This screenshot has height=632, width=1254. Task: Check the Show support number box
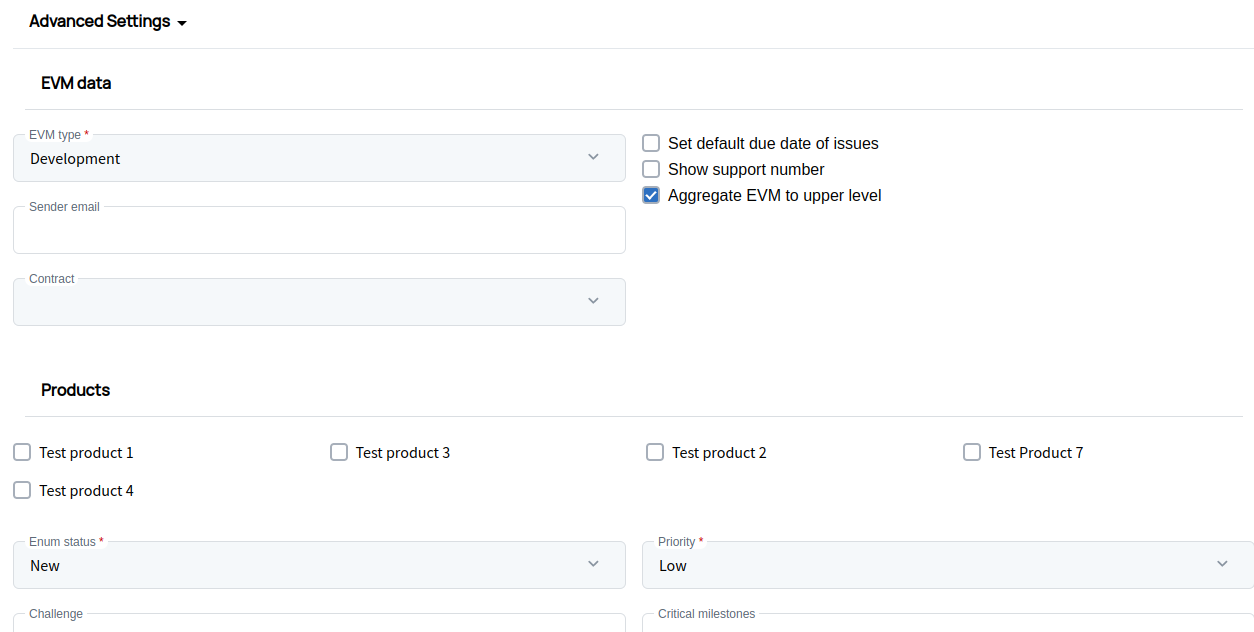(x=651, y=169)
